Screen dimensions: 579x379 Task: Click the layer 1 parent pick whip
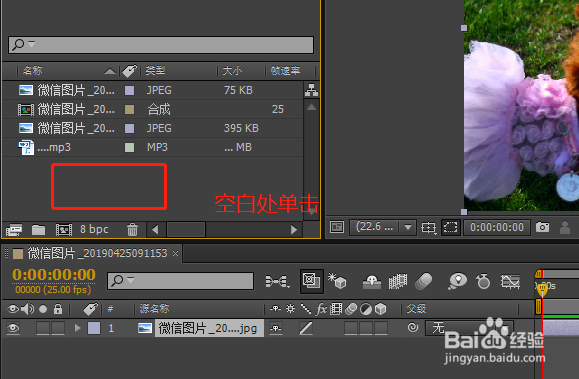[413, 327]
